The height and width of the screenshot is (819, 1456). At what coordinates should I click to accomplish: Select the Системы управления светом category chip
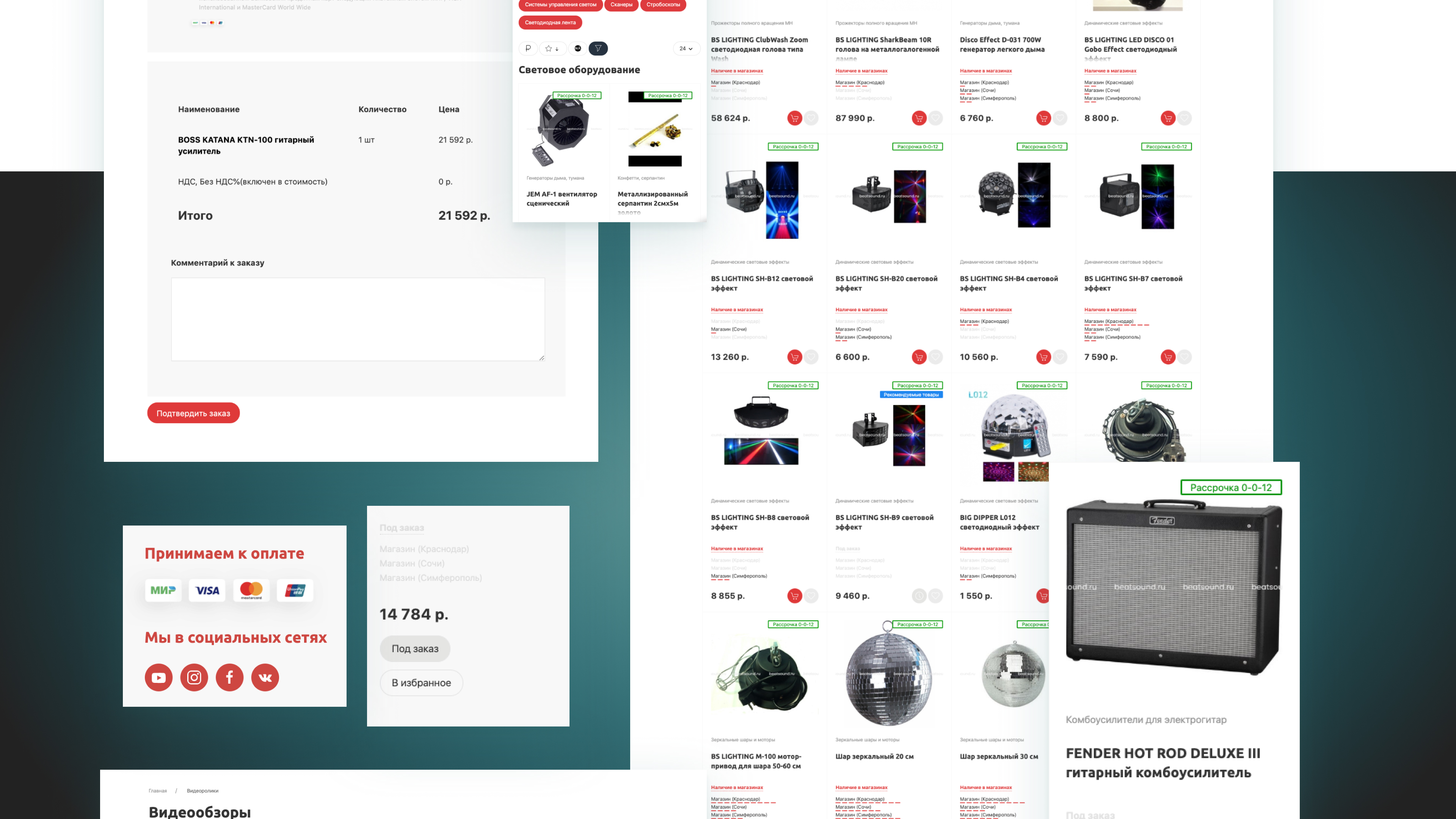pos(560,5)
